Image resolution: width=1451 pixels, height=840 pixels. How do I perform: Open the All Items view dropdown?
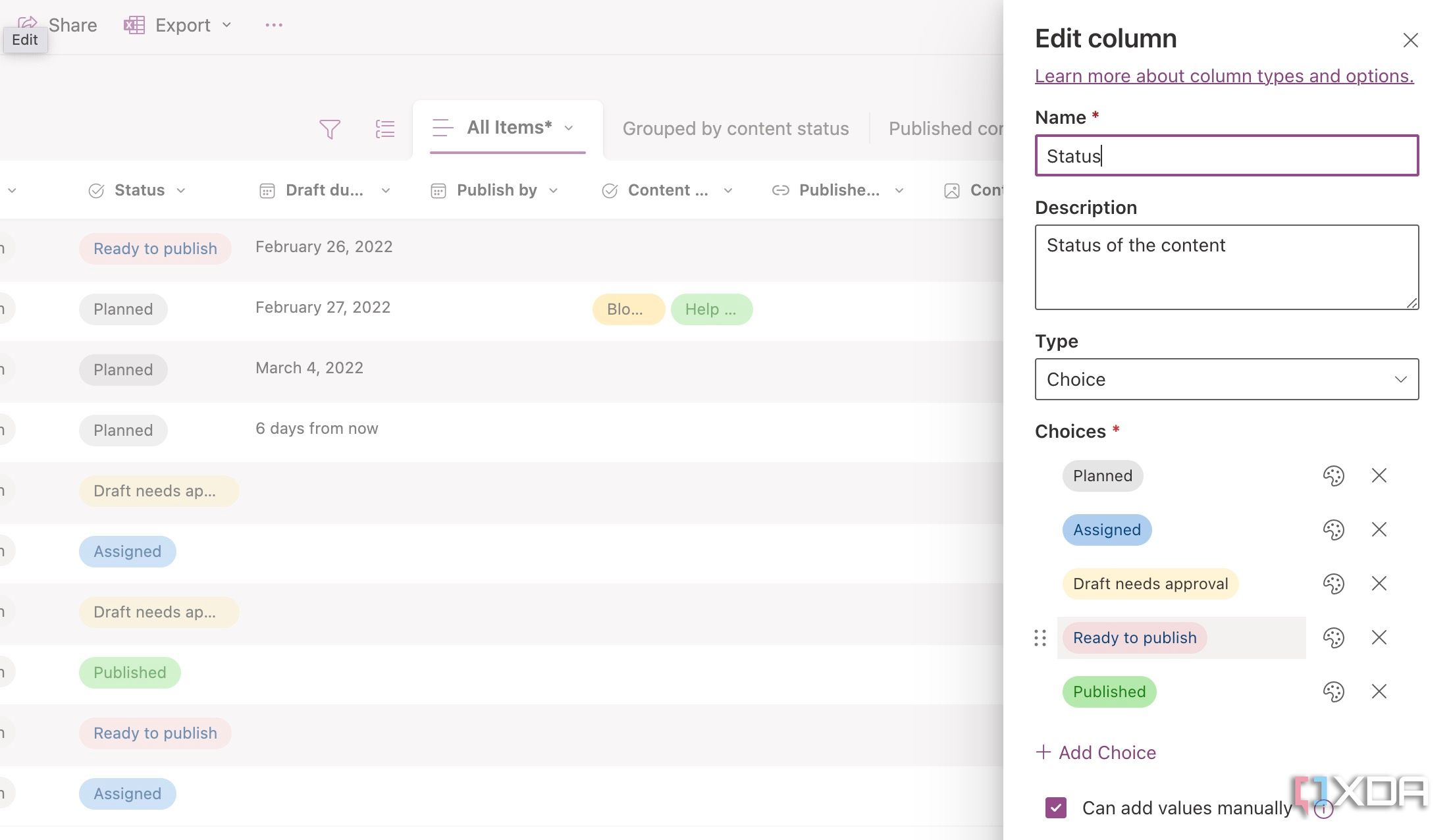[569, 128]
